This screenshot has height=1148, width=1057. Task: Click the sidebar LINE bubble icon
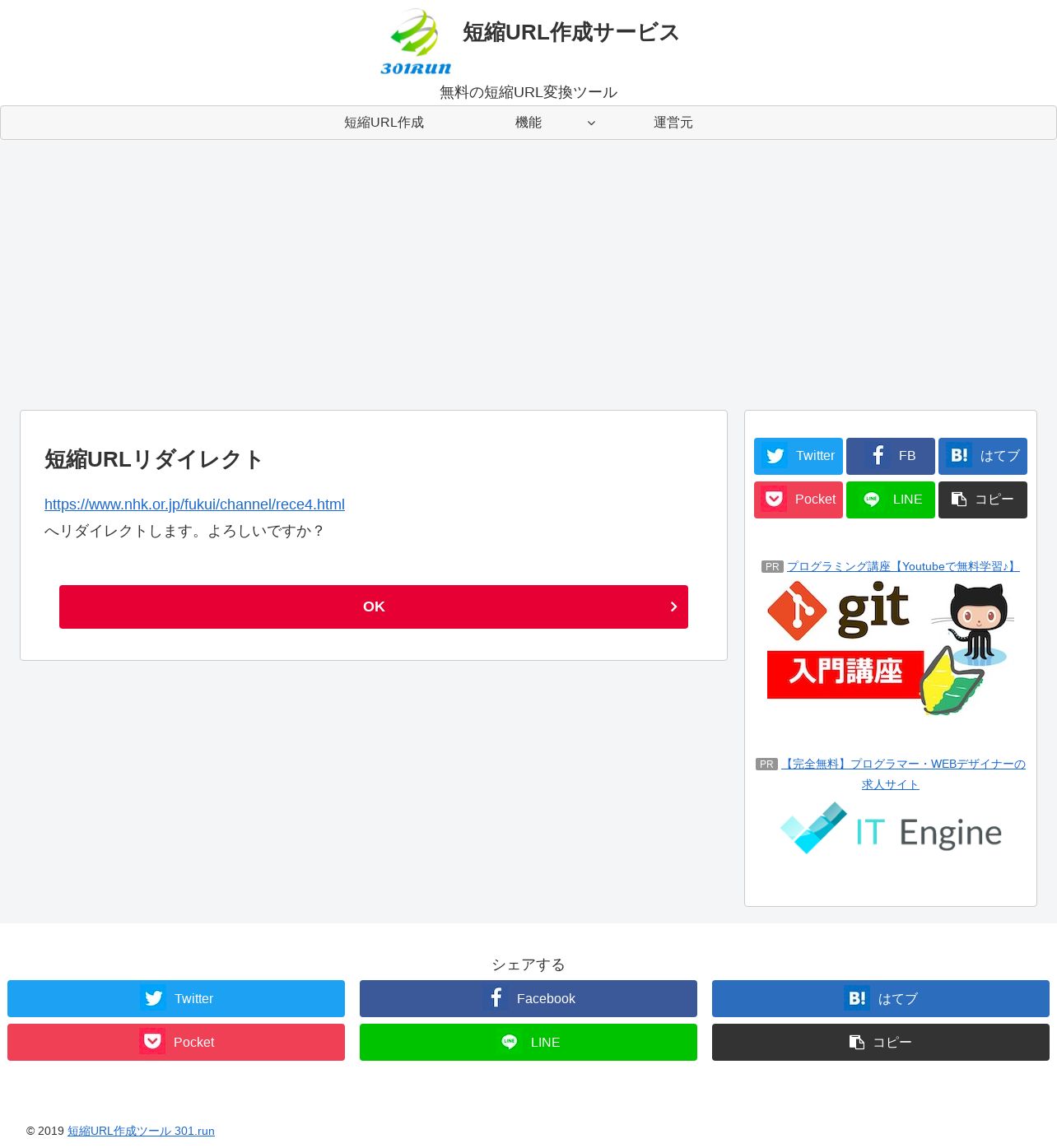pos(872,500)
